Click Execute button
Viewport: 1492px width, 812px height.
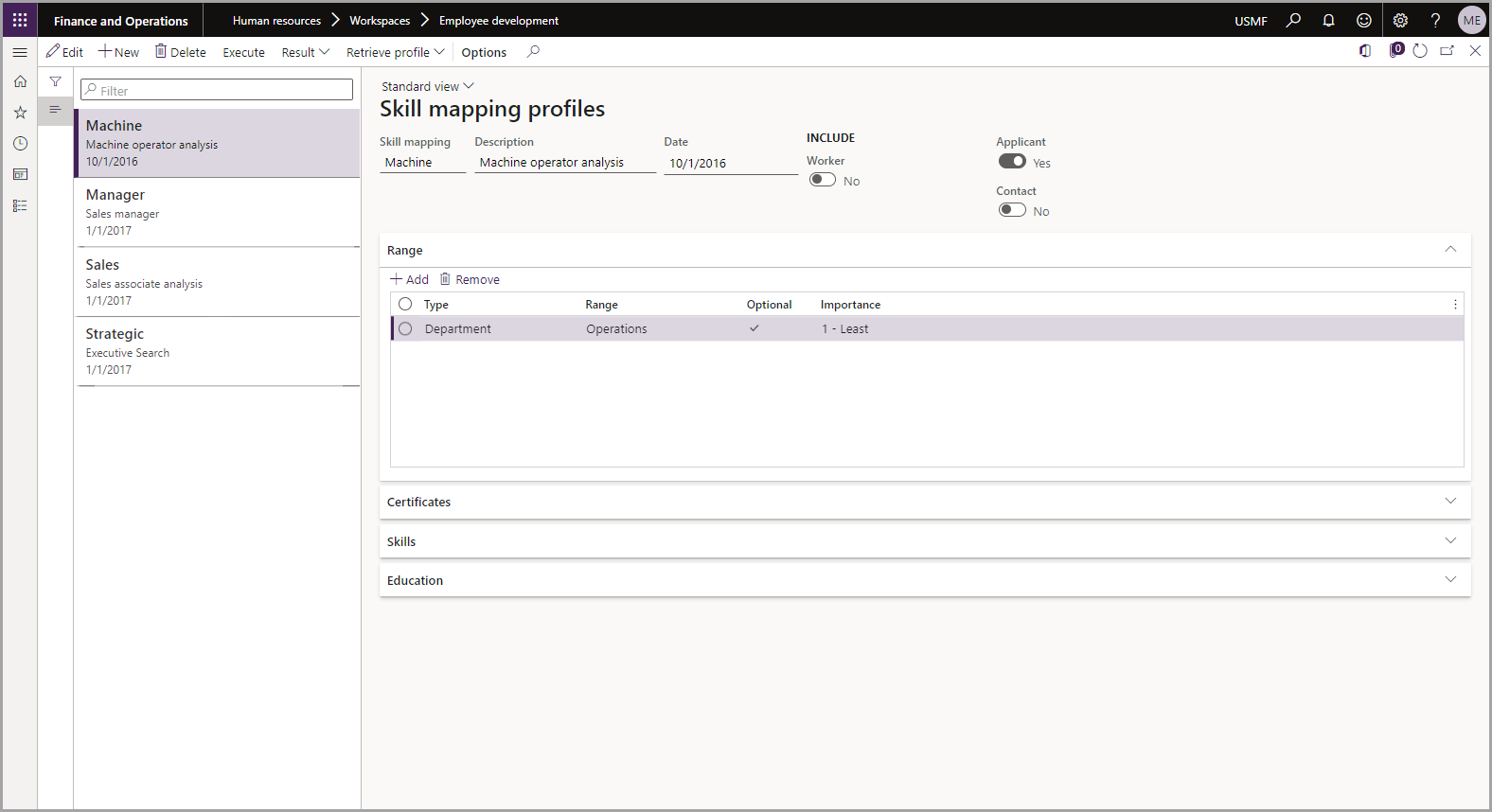[243, 52]
